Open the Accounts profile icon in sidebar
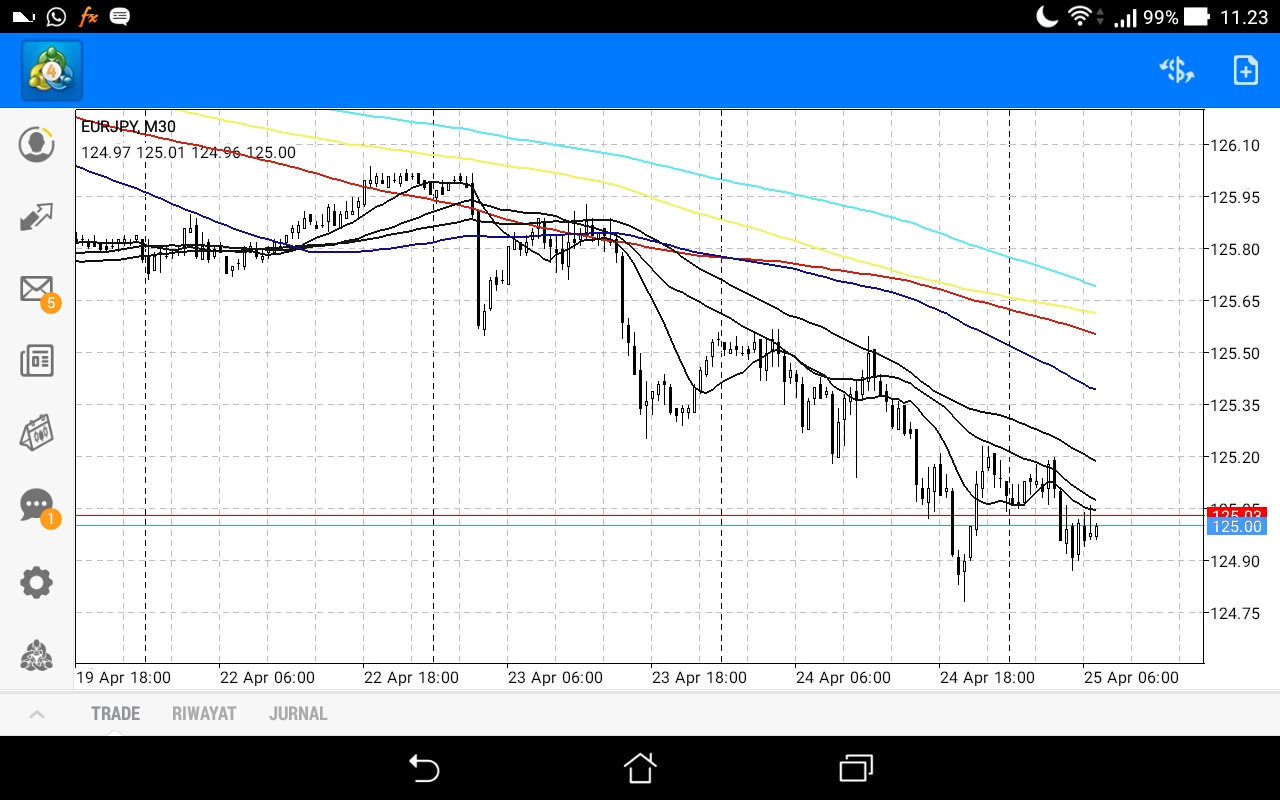 click(36, 144)
